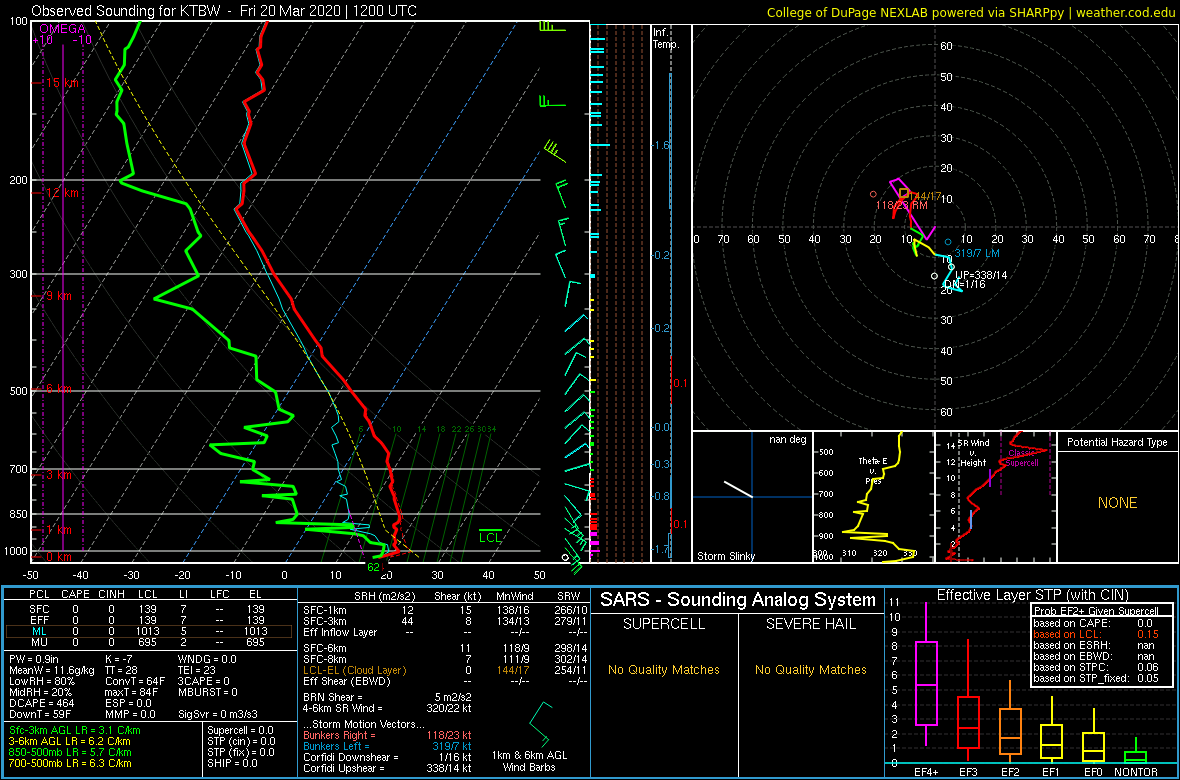Click the green 1km & 6km AGL wind barb symbol
The width and height of the screenshot is (1180, 780).
click(540, 724)
